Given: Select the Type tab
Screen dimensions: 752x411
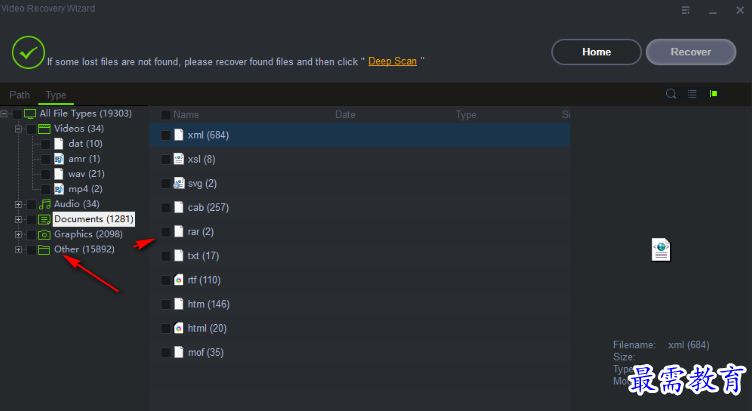Looking at the screenshot, I should pos(56,95).
